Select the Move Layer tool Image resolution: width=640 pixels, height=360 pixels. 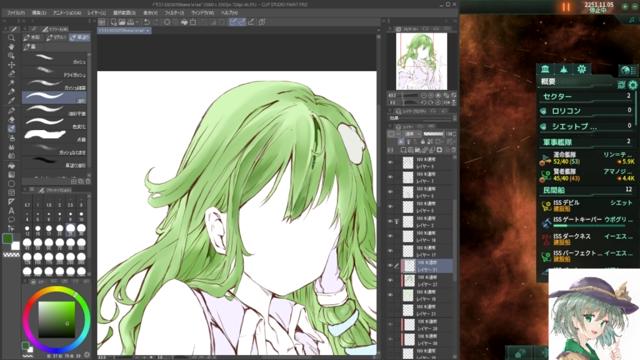[11, 65]
